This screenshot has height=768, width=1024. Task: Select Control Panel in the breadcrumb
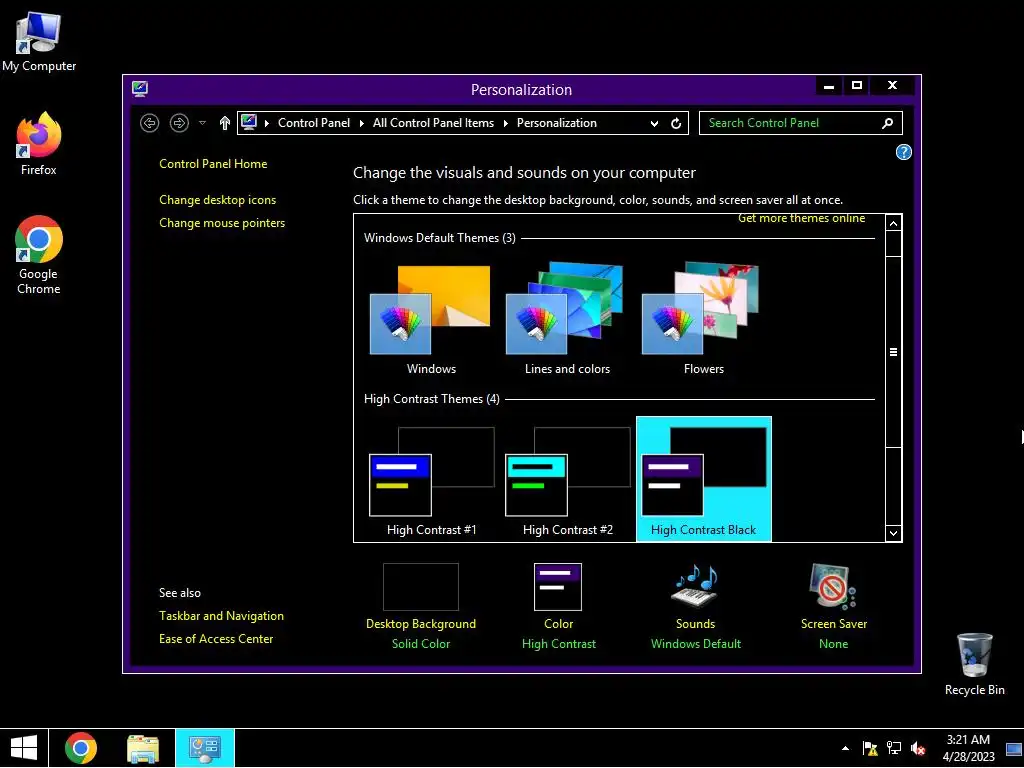pos(313,123)
